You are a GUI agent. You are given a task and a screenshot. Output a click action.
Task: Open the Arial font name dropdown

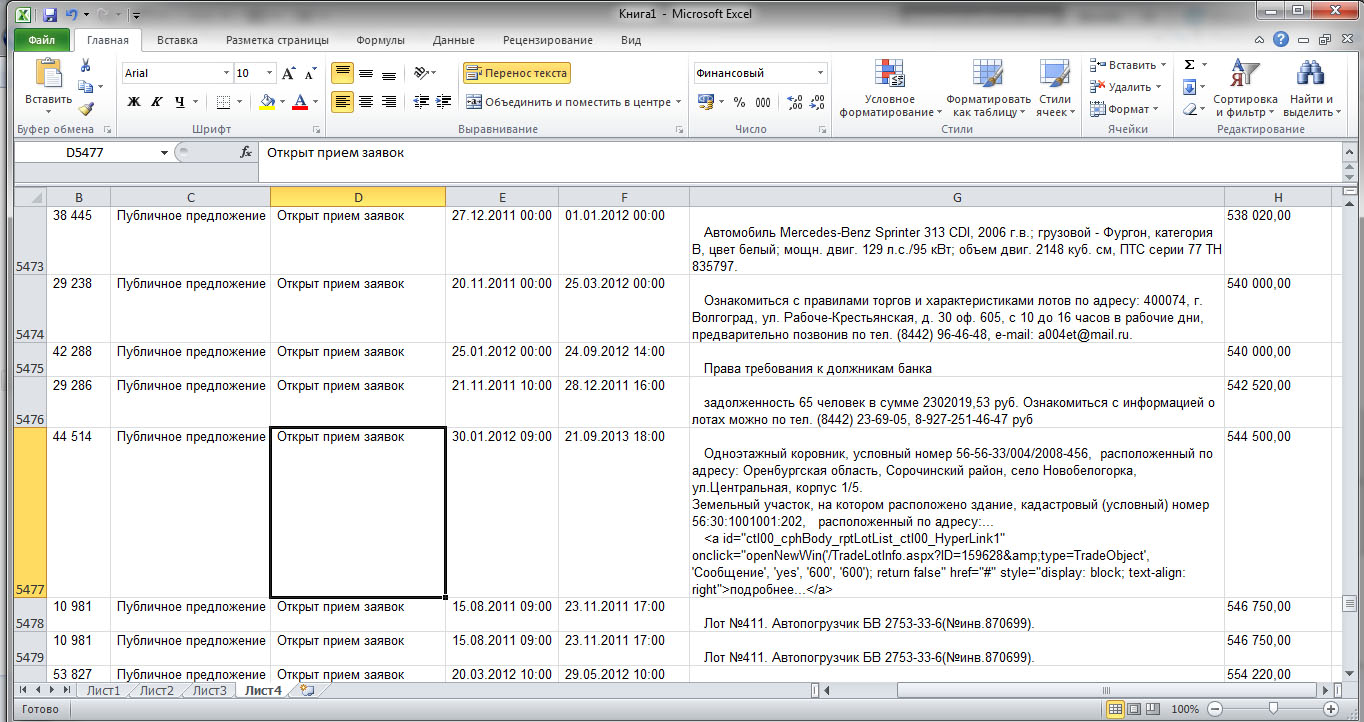point(225,74)
